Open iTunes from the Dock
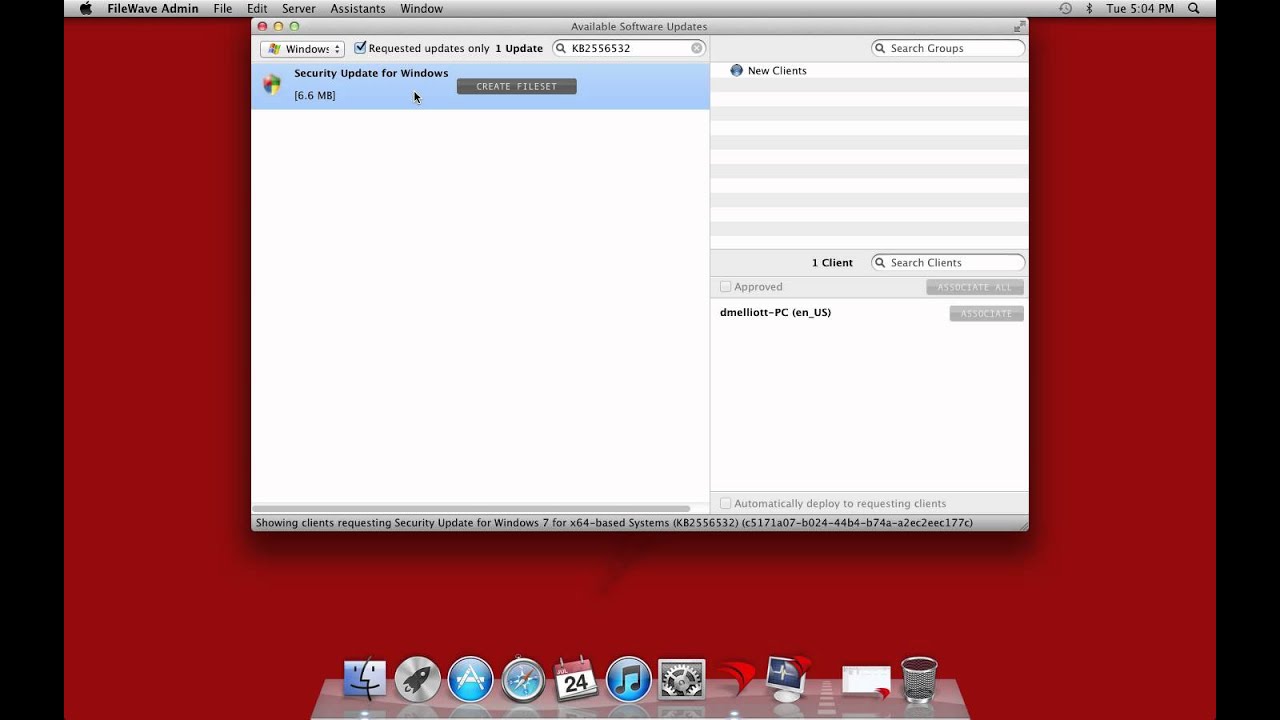 (629, 679)
